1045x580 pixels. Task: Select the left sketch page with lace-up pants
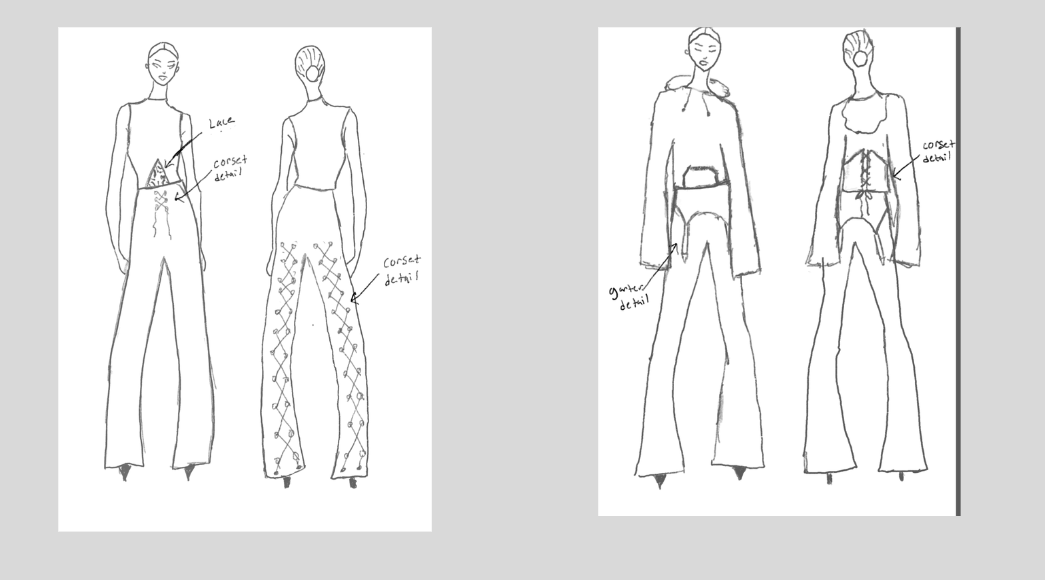245,279
